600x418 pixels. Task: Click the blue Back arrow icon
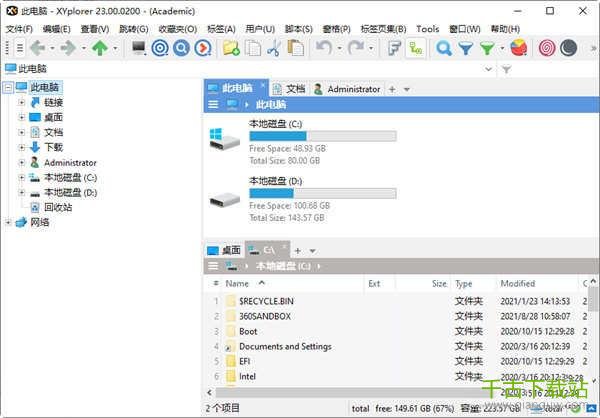[38, 48]
